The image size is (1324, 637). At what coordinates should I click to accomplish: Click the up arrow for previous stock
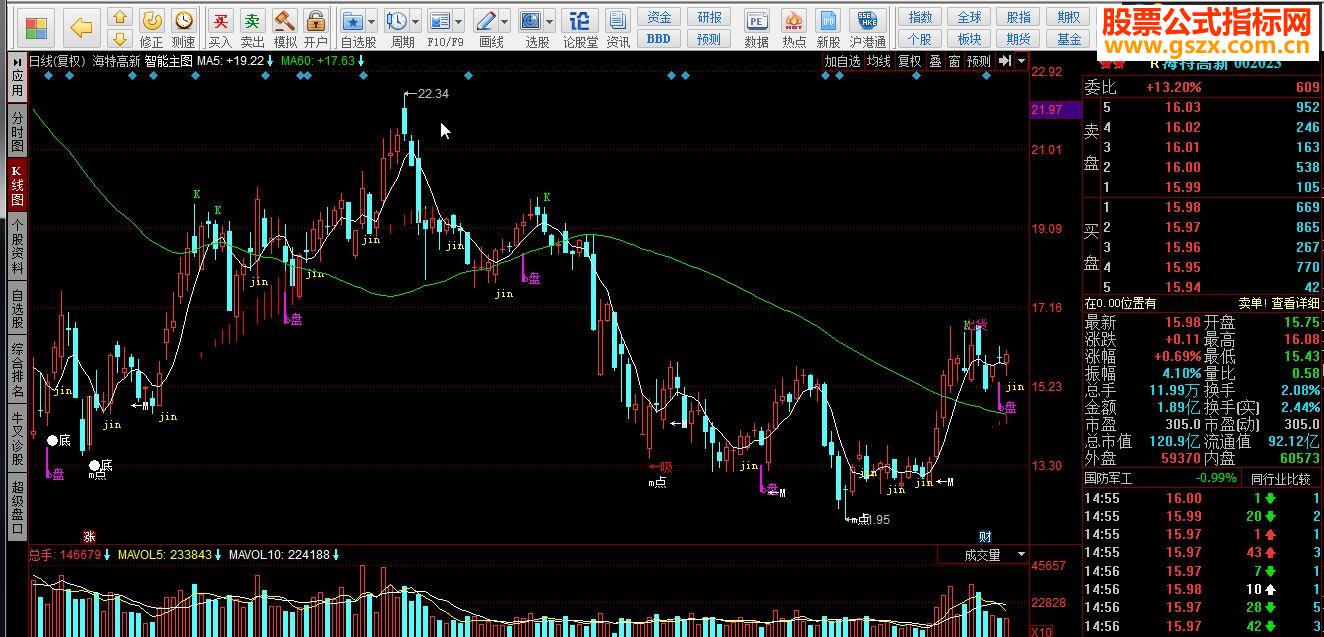[x=119, y=17]
